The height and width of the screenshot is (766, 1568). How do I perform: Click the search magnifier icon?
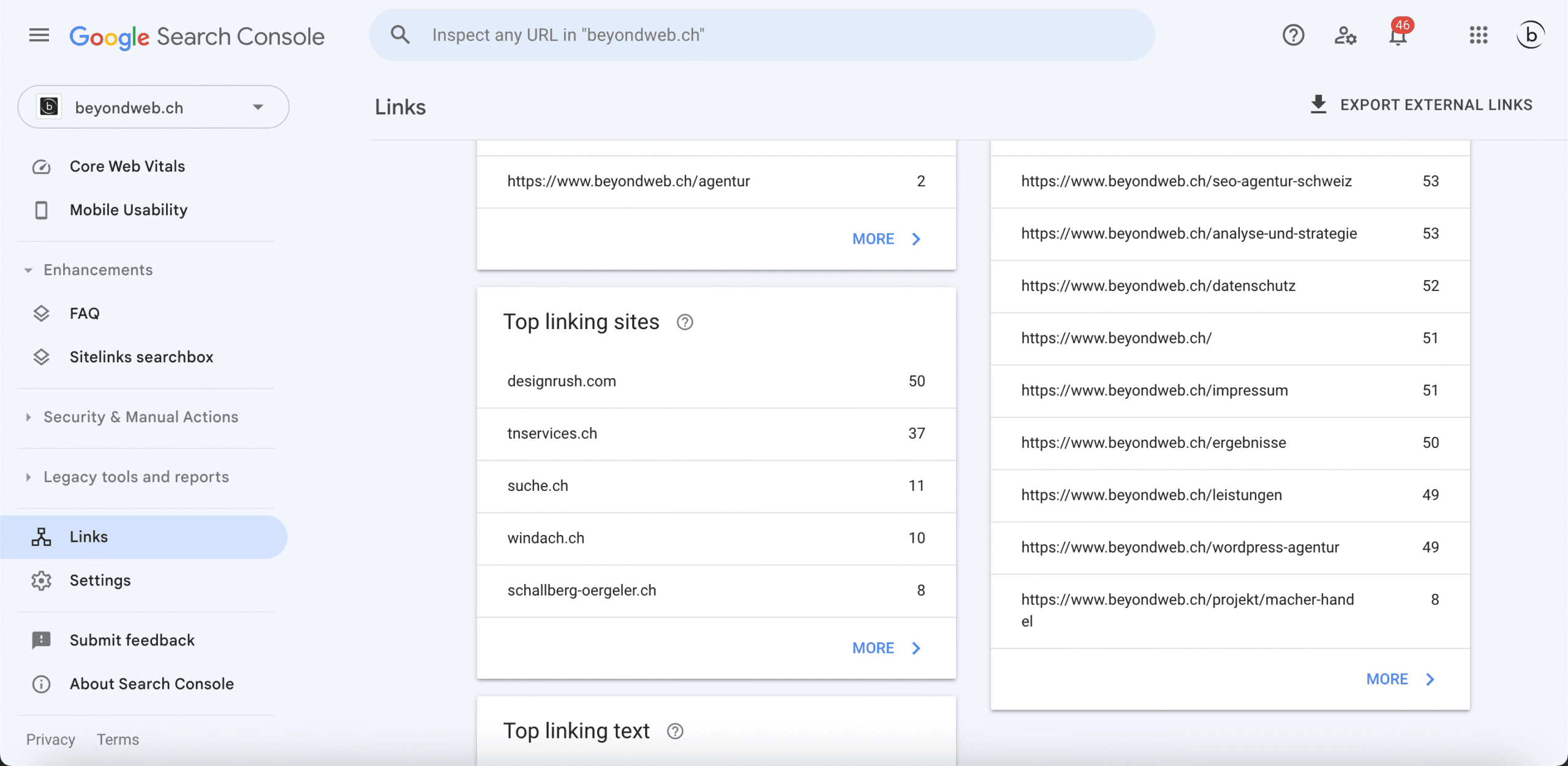pos(400,35)
